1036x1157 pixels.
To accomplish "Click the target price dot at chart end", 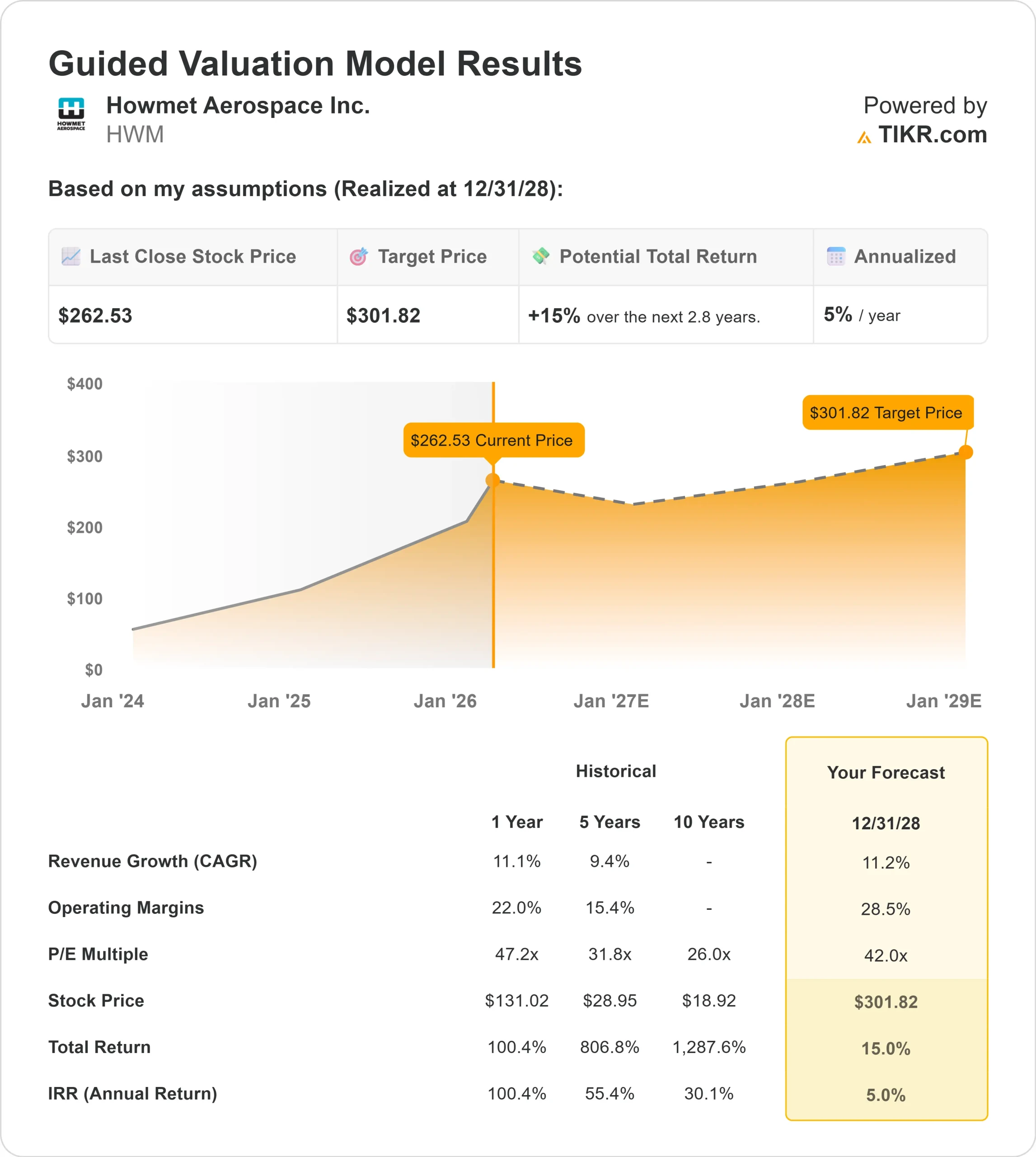I will (966, 452).
